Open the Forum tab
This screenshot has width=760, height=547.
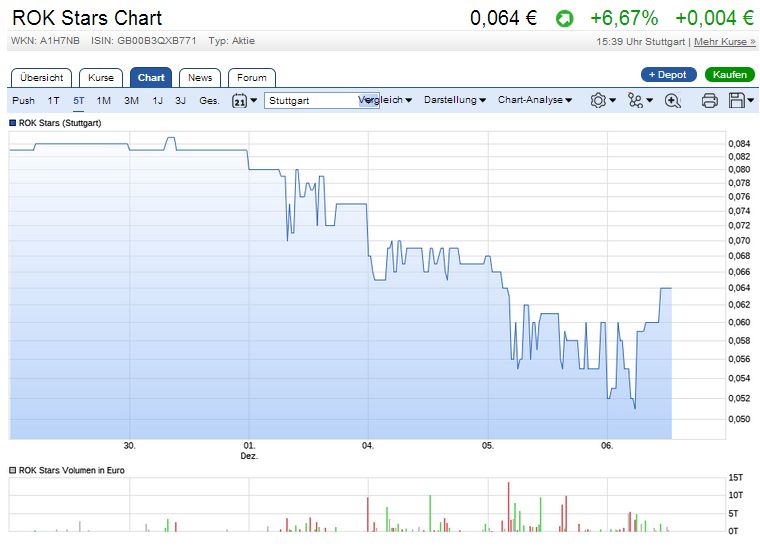click(x=252, y=78)
